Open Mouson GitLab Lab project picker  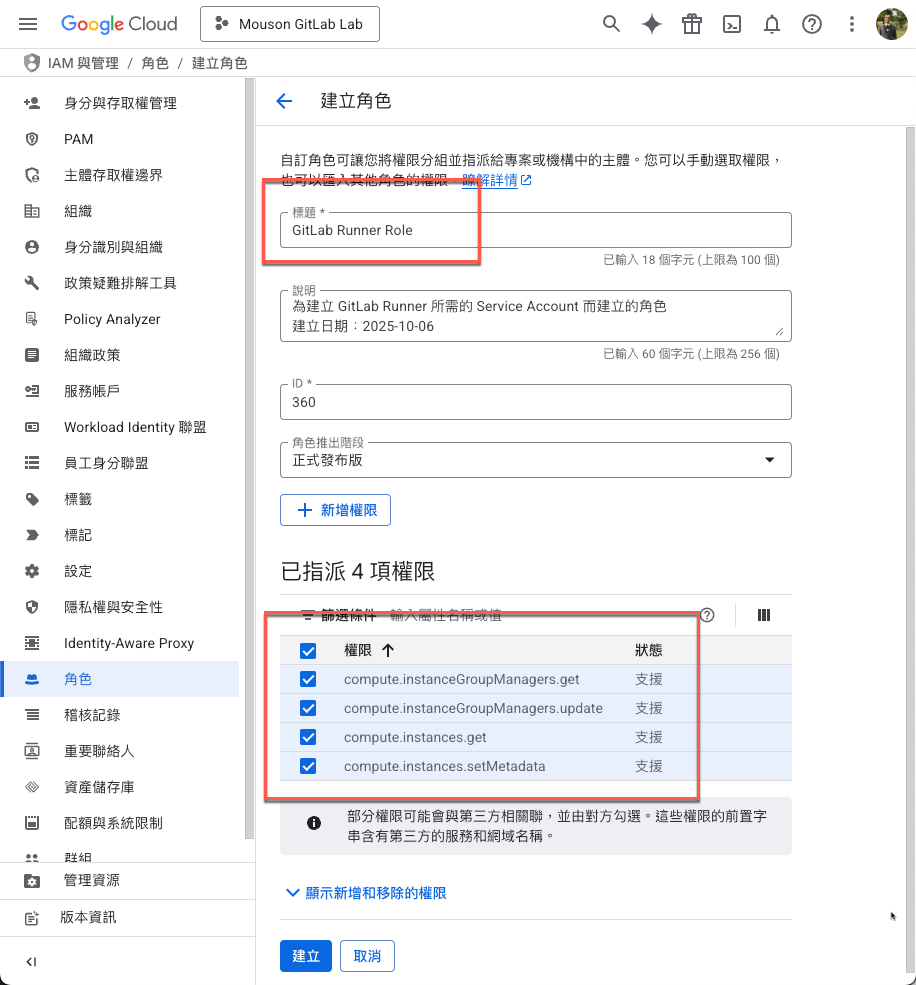click(x=290, y=24)
